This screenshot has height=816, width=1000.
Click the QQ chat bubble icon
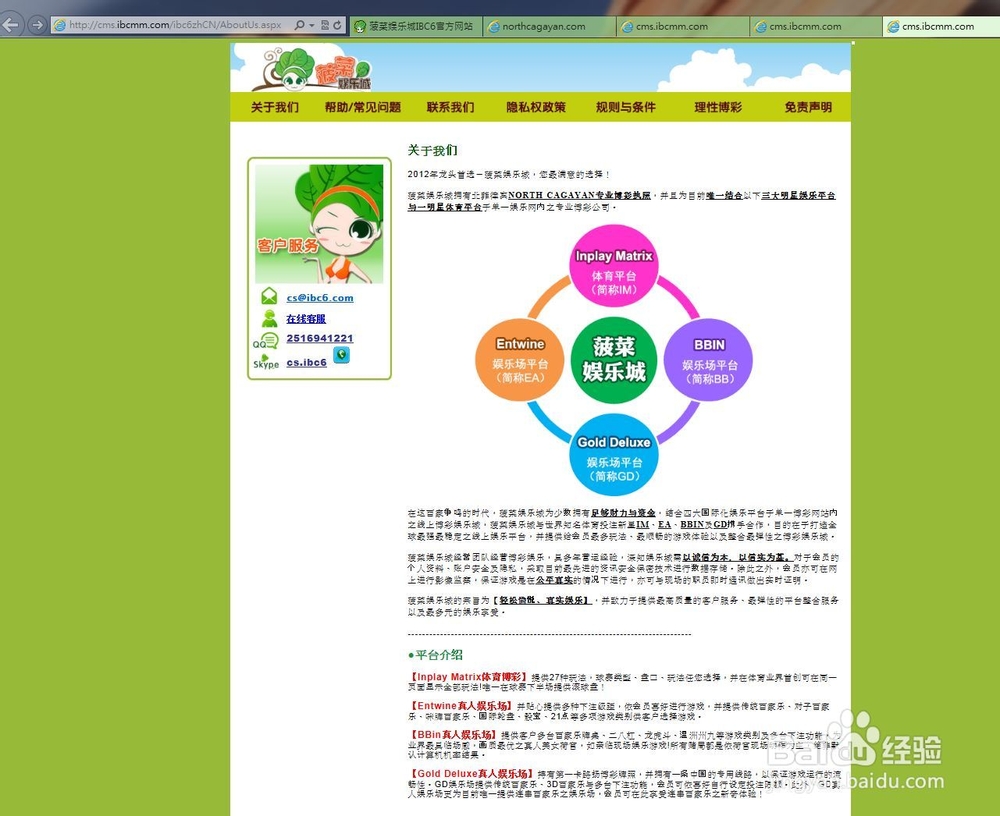268,340
